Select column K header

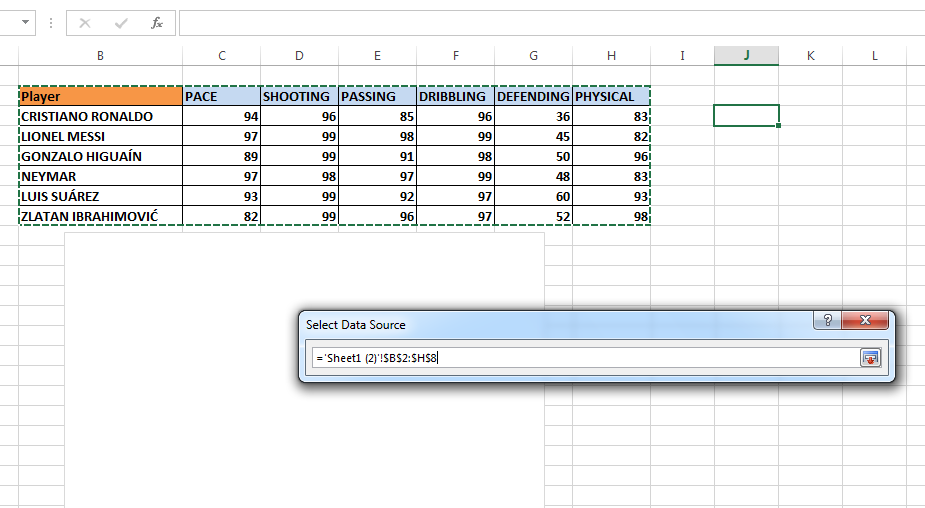(811, 55)
